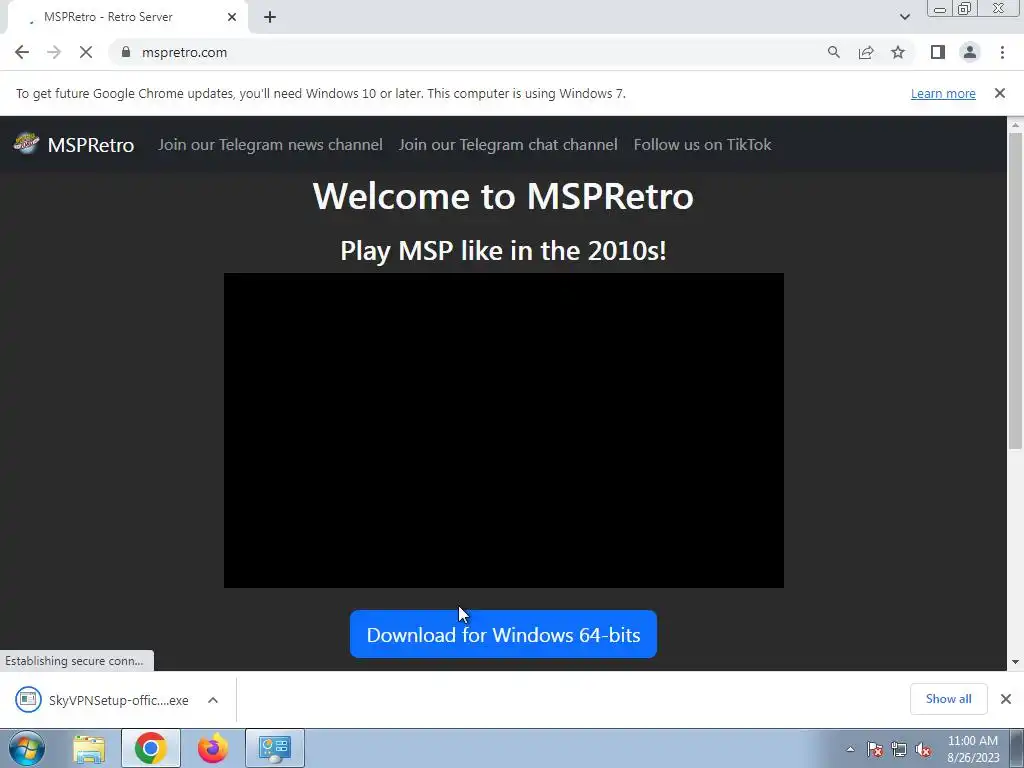The image size is (1024, 768).
Task: Open the Windows Start menu
Action: tap(26, 748)
